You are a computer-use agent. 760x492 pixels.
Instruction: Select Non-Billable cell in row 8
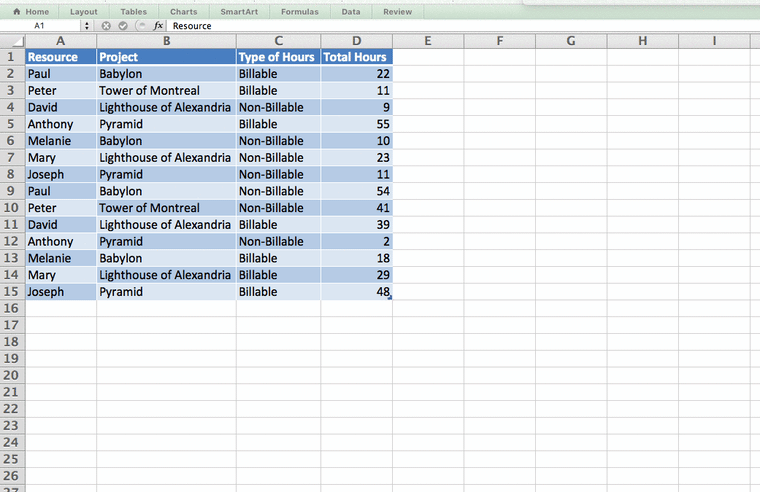(278, 175)
